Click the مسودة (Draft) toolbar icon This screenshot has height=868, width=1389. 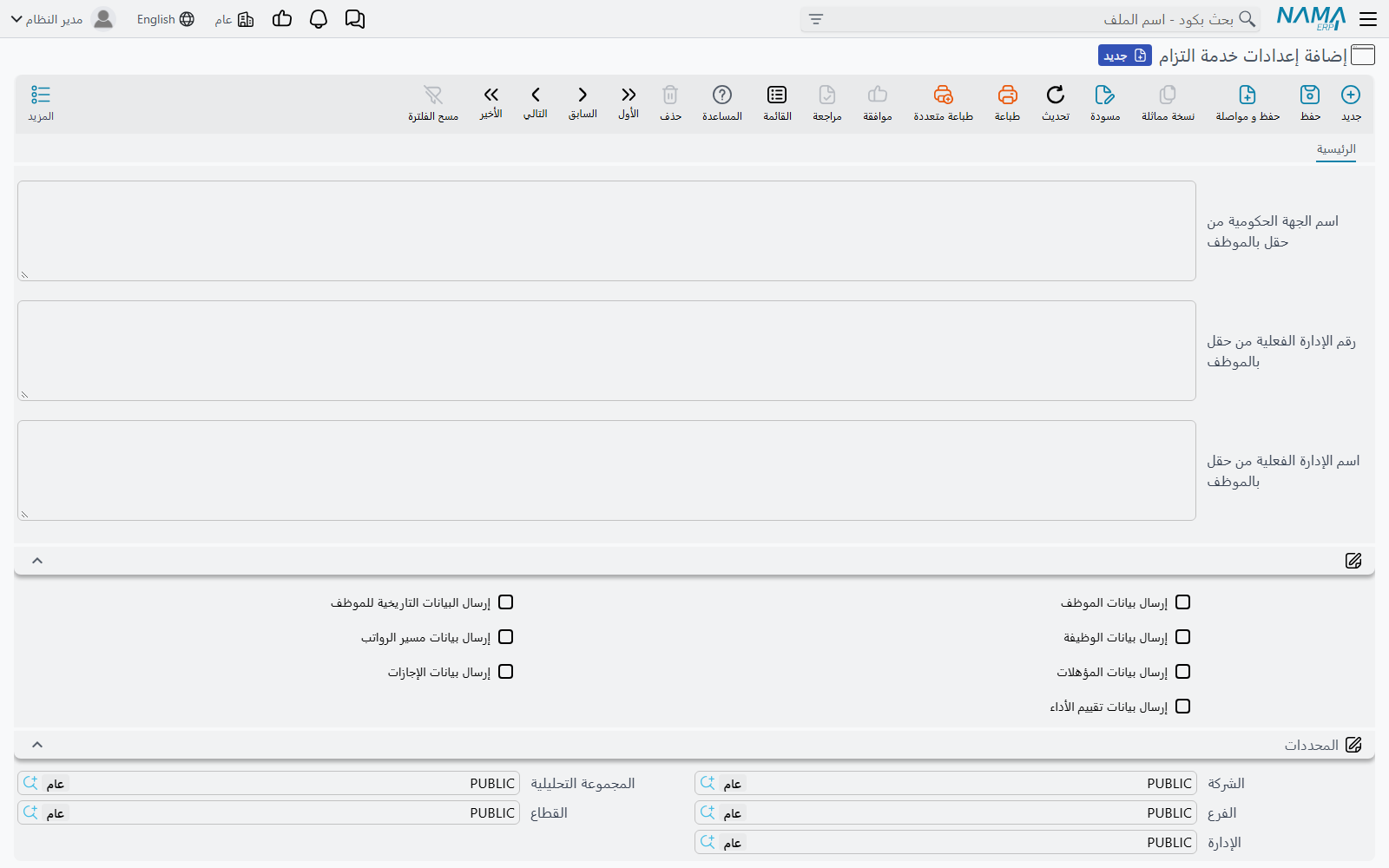(x=1105, y=95)
